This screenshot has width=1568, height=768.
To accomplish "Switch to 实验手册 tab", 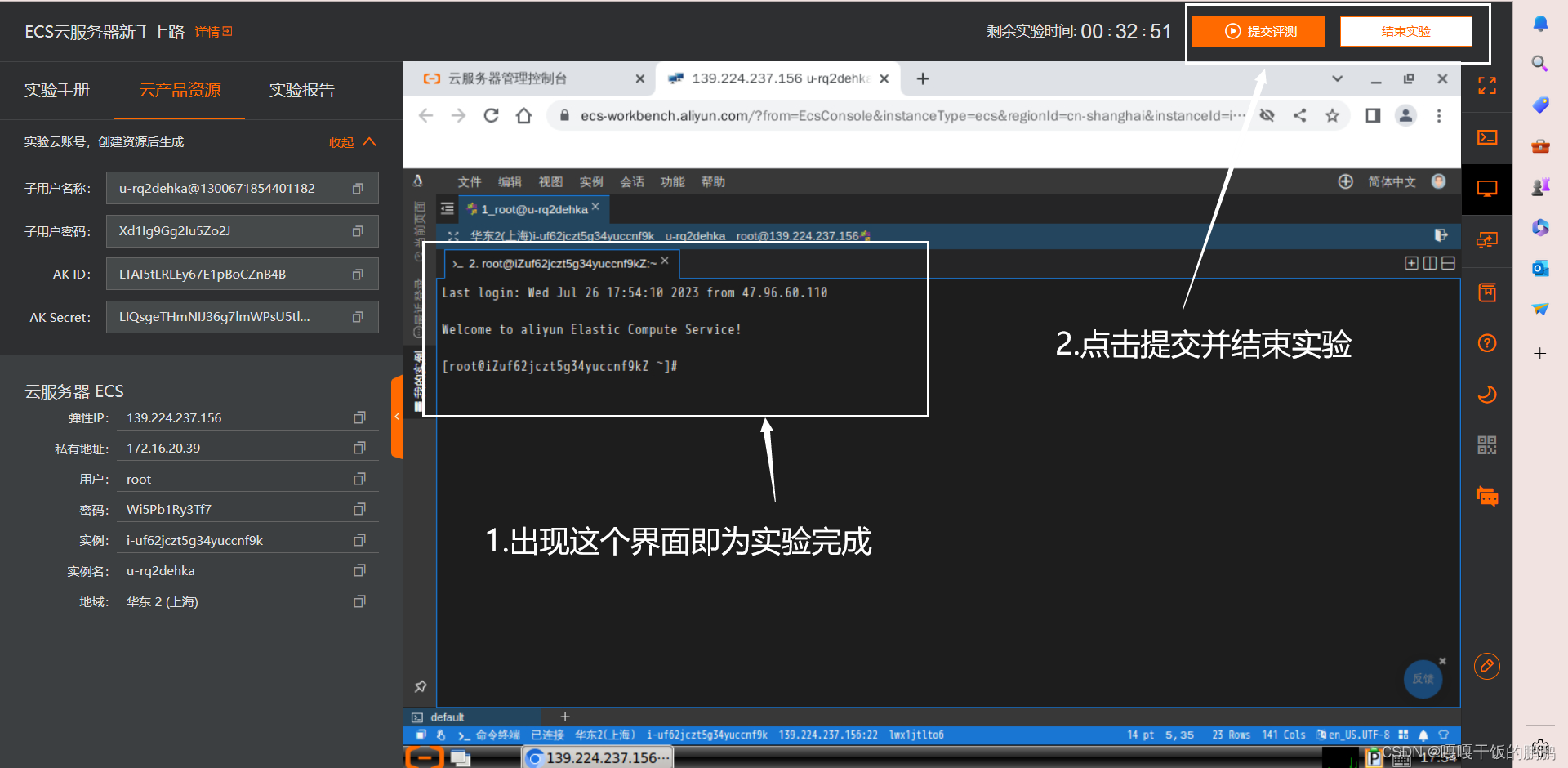I will [x=57, y=90].
